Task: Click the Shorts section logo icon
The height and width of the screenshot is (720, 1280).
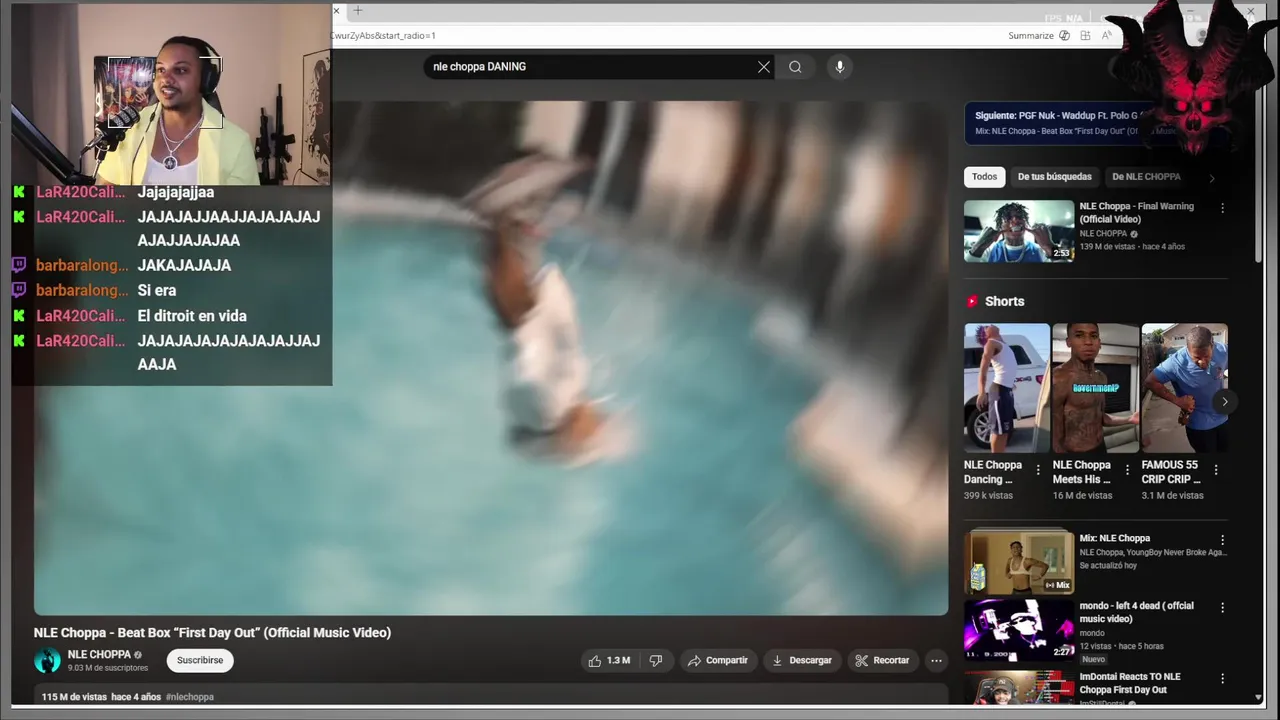Action: [x=972, y=301]
